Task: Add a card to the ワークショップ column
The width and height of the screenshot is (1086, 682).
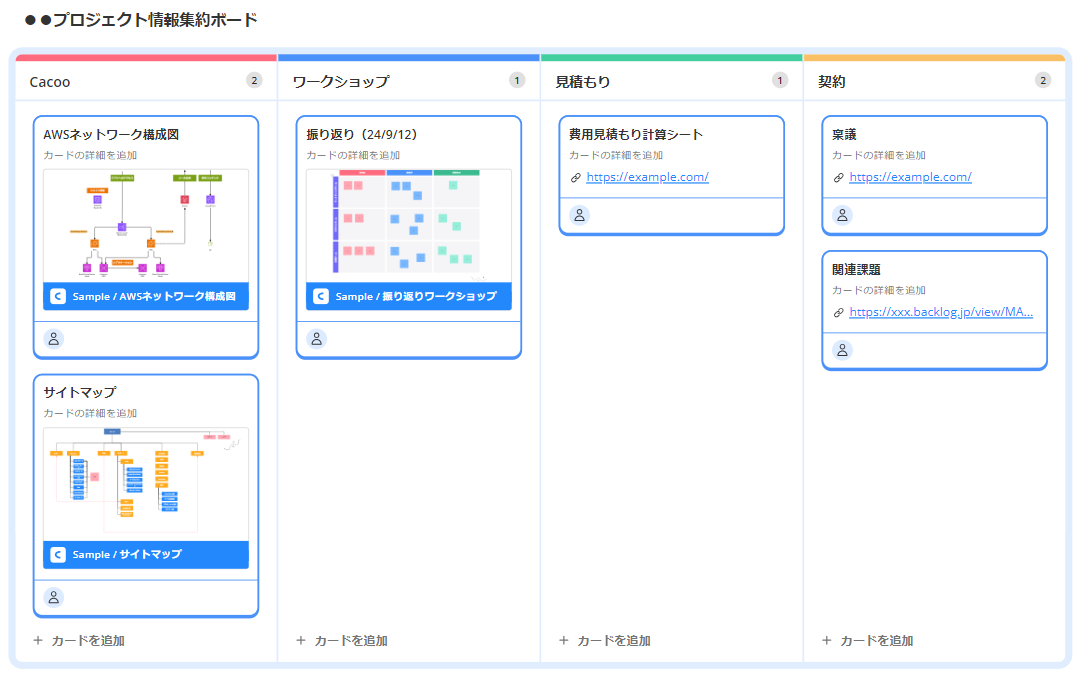Action: pyautogui.click(x=342, y=640)
